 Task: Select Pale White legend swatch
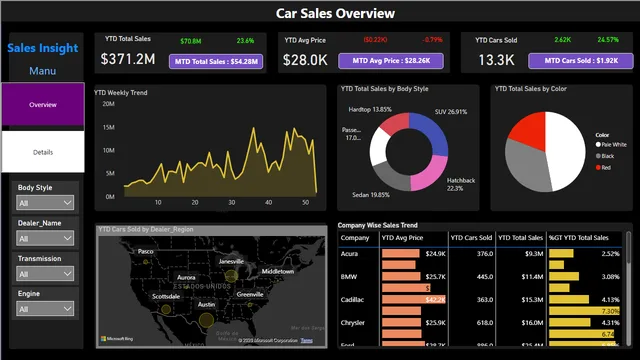[x=598, y=144]
